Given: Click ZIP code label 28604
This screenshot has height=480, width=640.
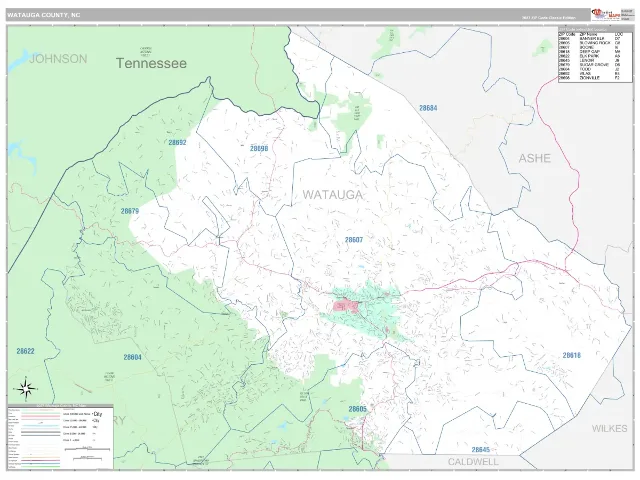Looking at the screenshot, I should coord(132,357).
